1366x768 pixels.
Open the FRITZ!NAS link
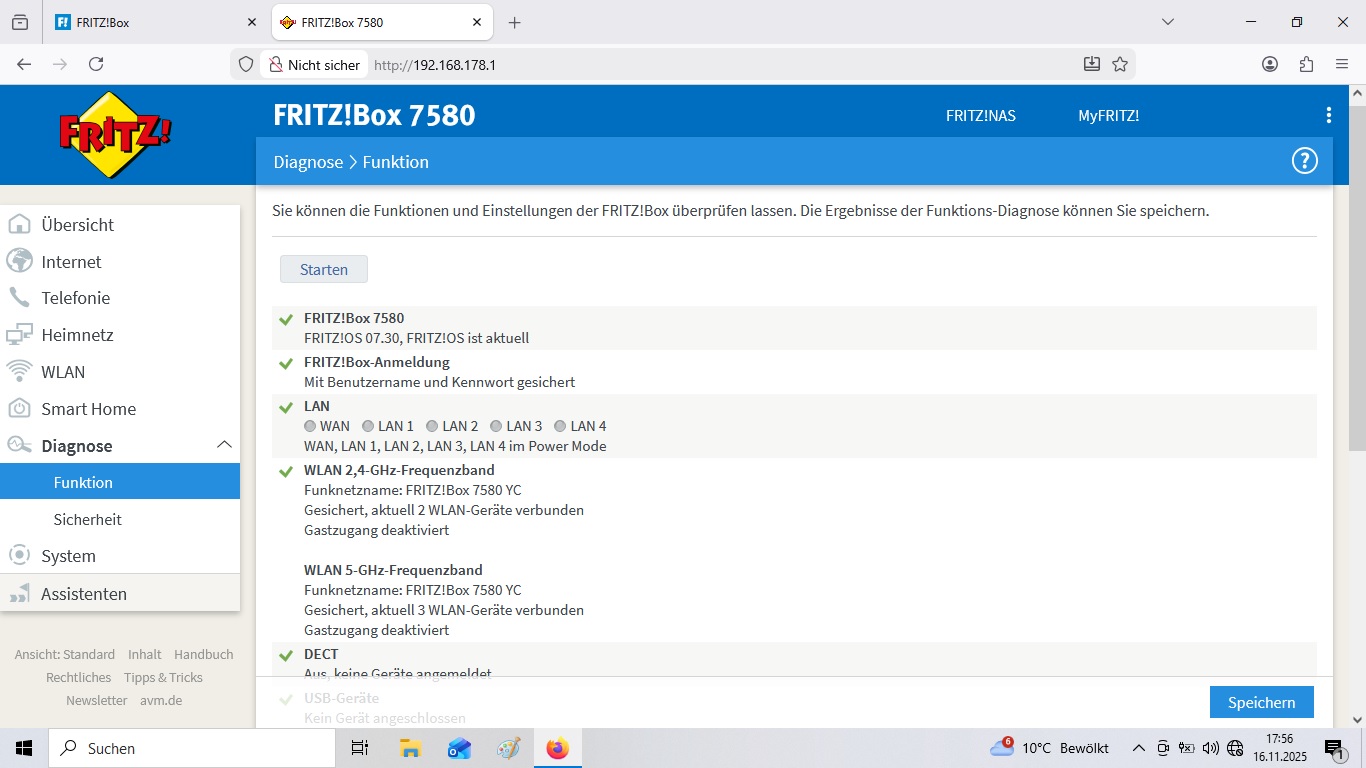[x=980, y=115]
